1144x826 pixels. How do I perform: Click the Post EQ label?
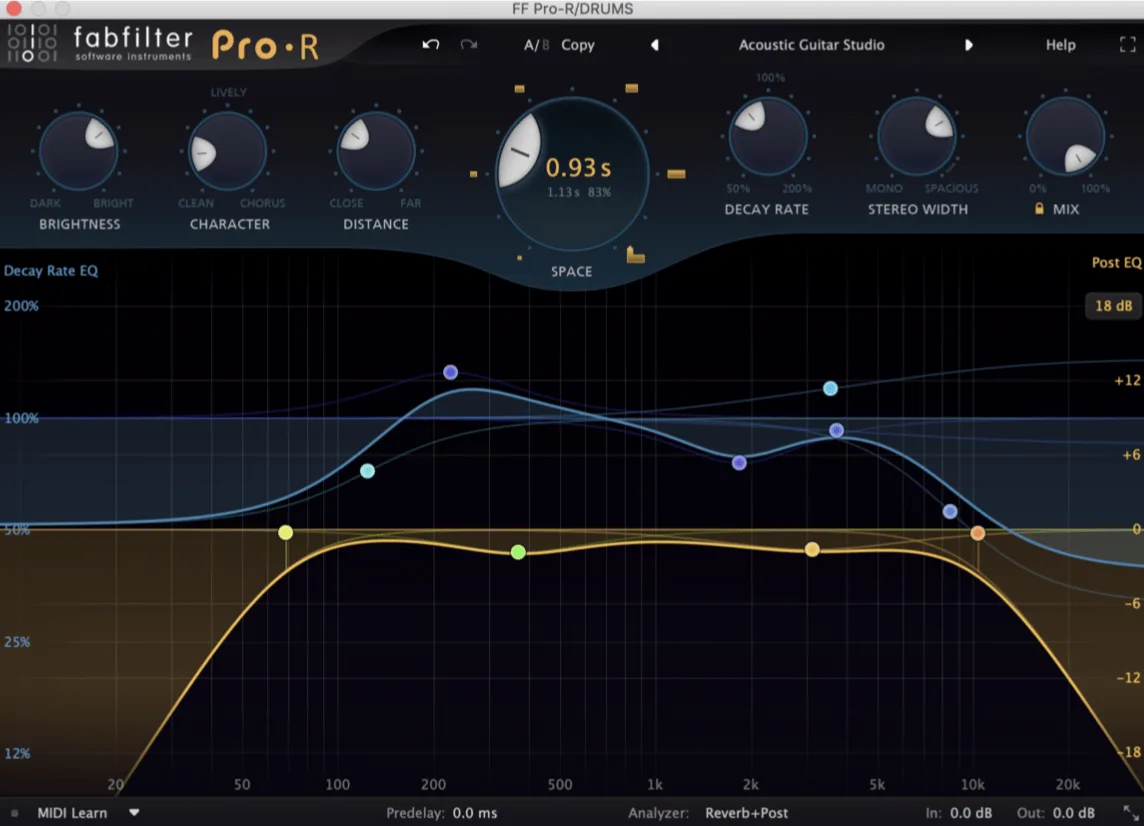(1116, 263)
